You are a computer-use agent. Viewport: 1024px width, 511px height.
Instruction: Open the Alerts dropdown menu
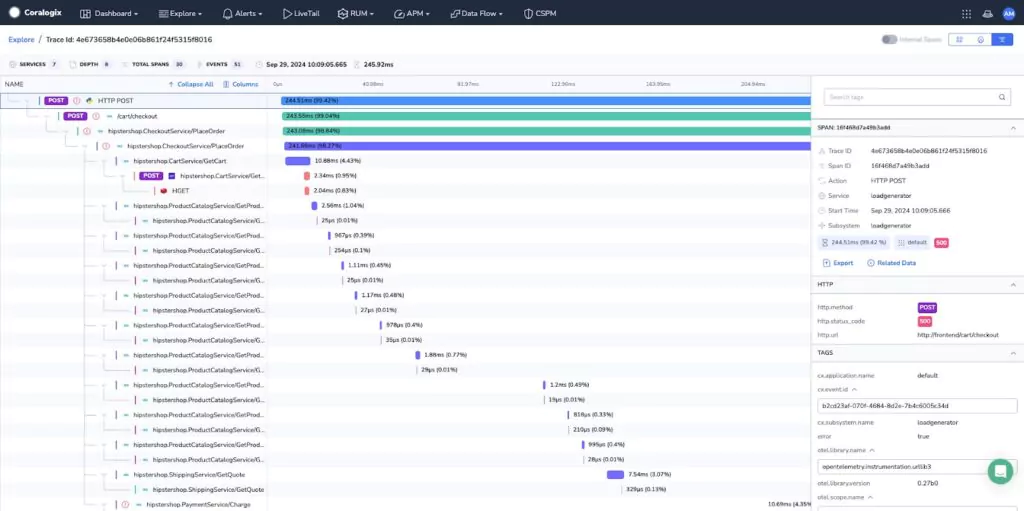242,14
